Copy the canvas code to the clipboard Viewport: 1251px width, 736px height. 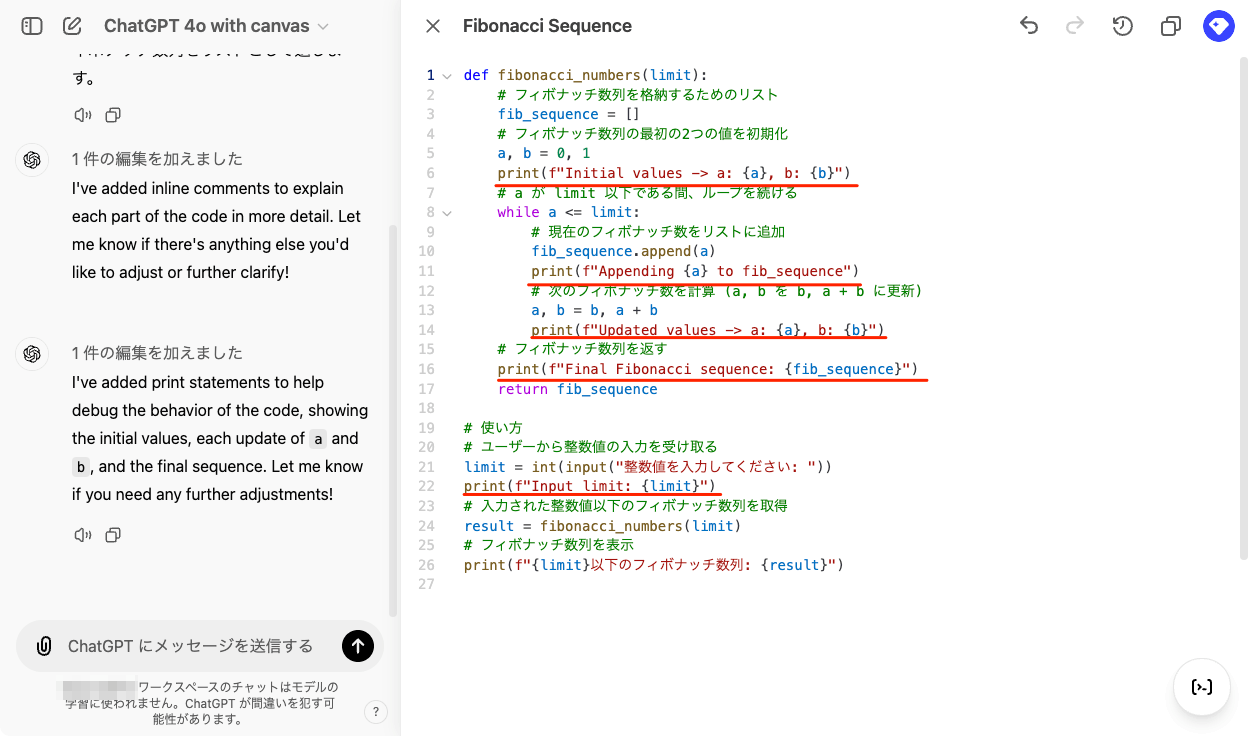pyautogui.click(x=1171, y=26)
